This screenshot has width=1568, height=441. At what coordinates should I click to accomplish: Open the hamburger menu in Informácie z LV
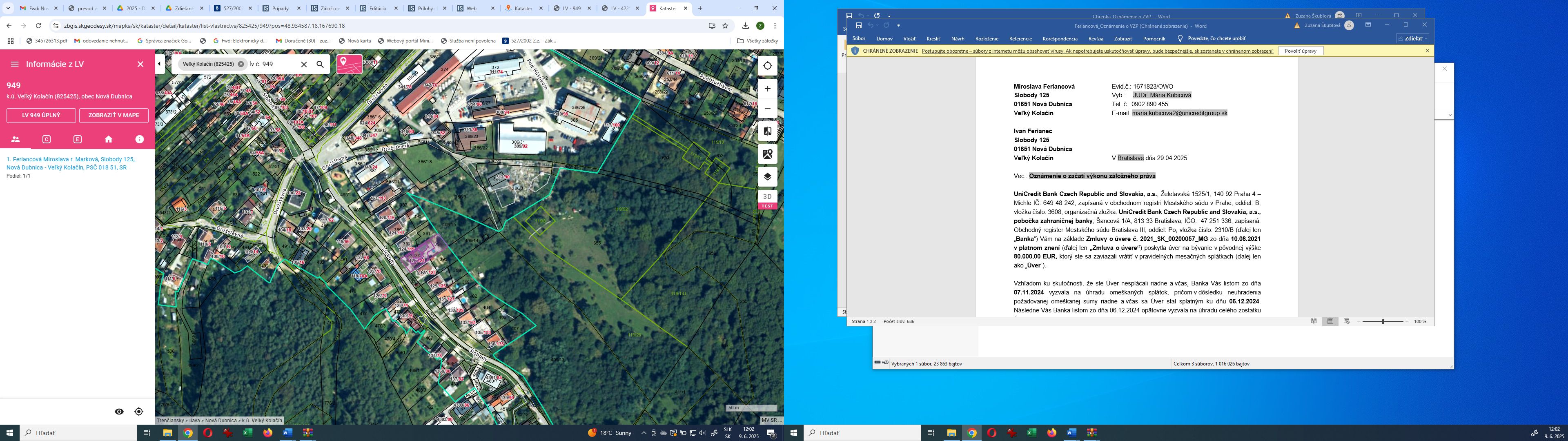click(15, 64)
